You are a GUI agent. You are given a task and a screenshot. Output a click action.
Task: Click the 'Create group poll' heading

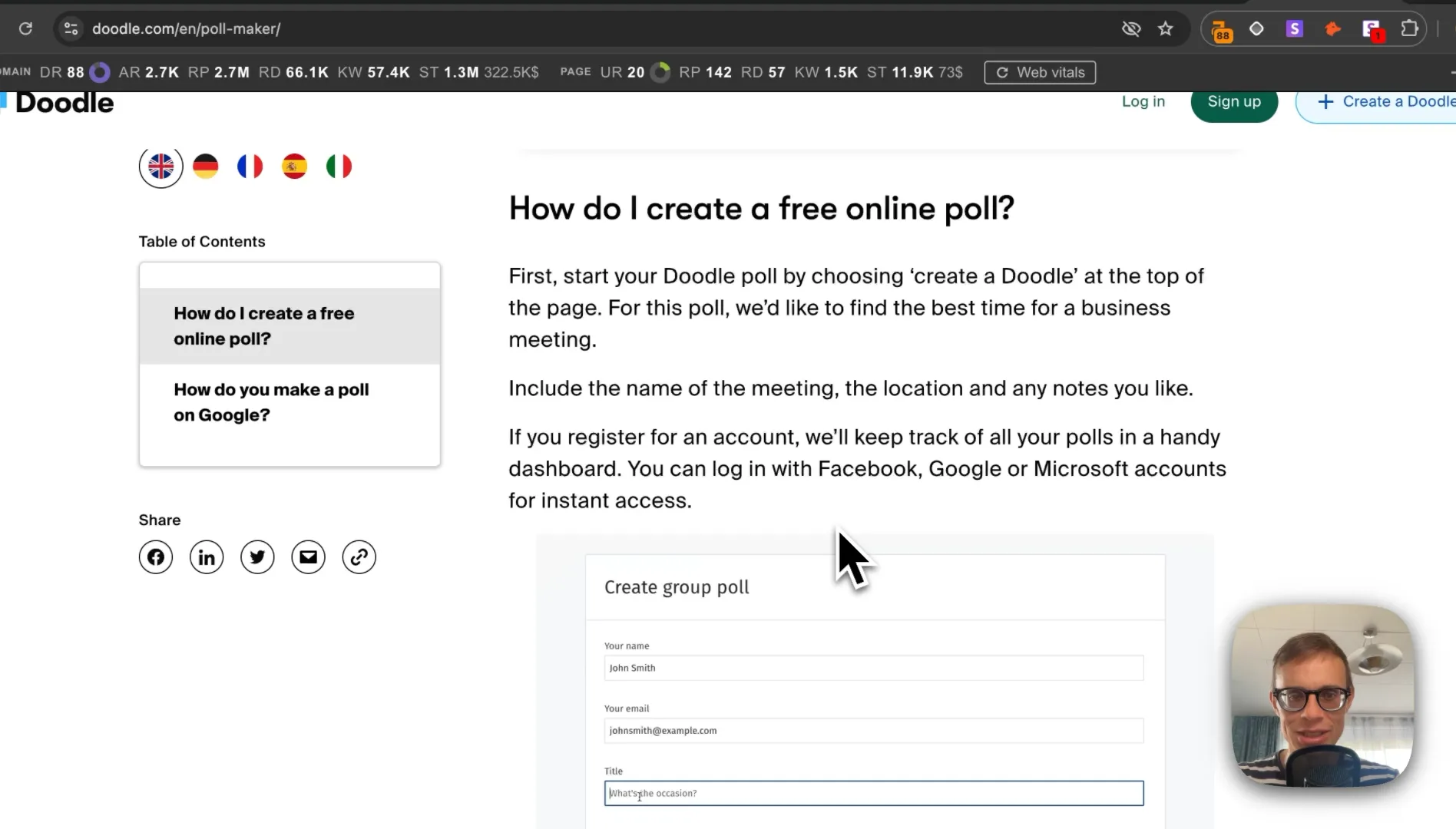coord(677,587)
